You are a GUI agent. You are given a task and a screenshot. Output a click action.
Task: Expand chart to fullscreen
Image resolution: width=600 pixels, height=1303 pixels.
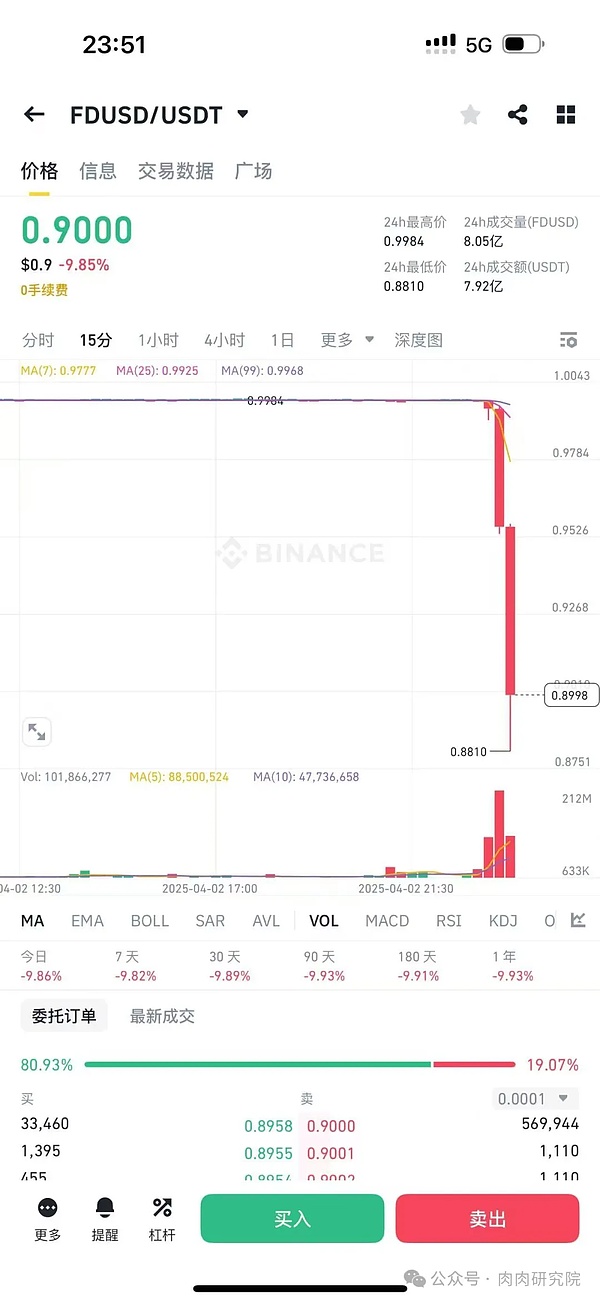pos(37,732)
